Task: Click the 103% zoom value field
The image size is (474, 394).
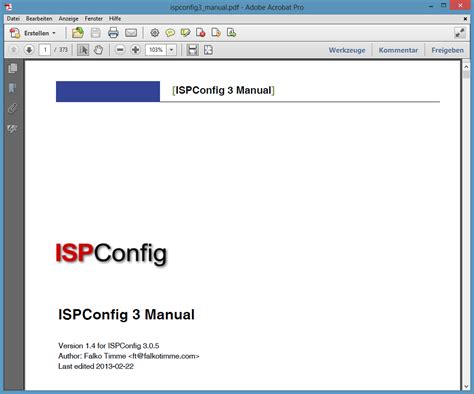Action: tap(156, 50)
